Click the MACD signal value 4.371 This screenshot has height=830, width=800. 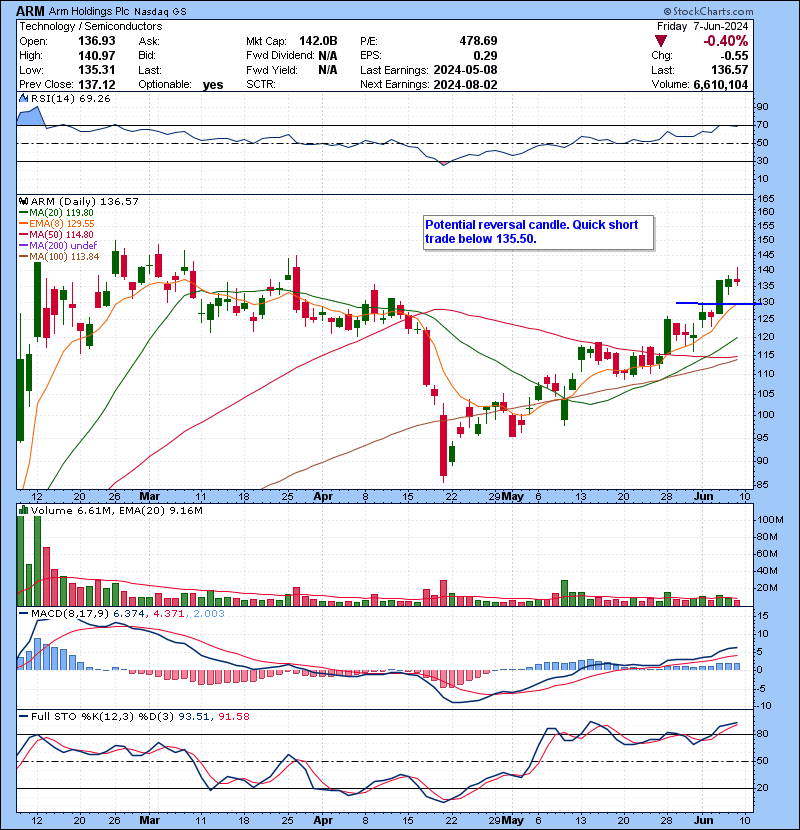pyautogui.click(x=169, y=614)
